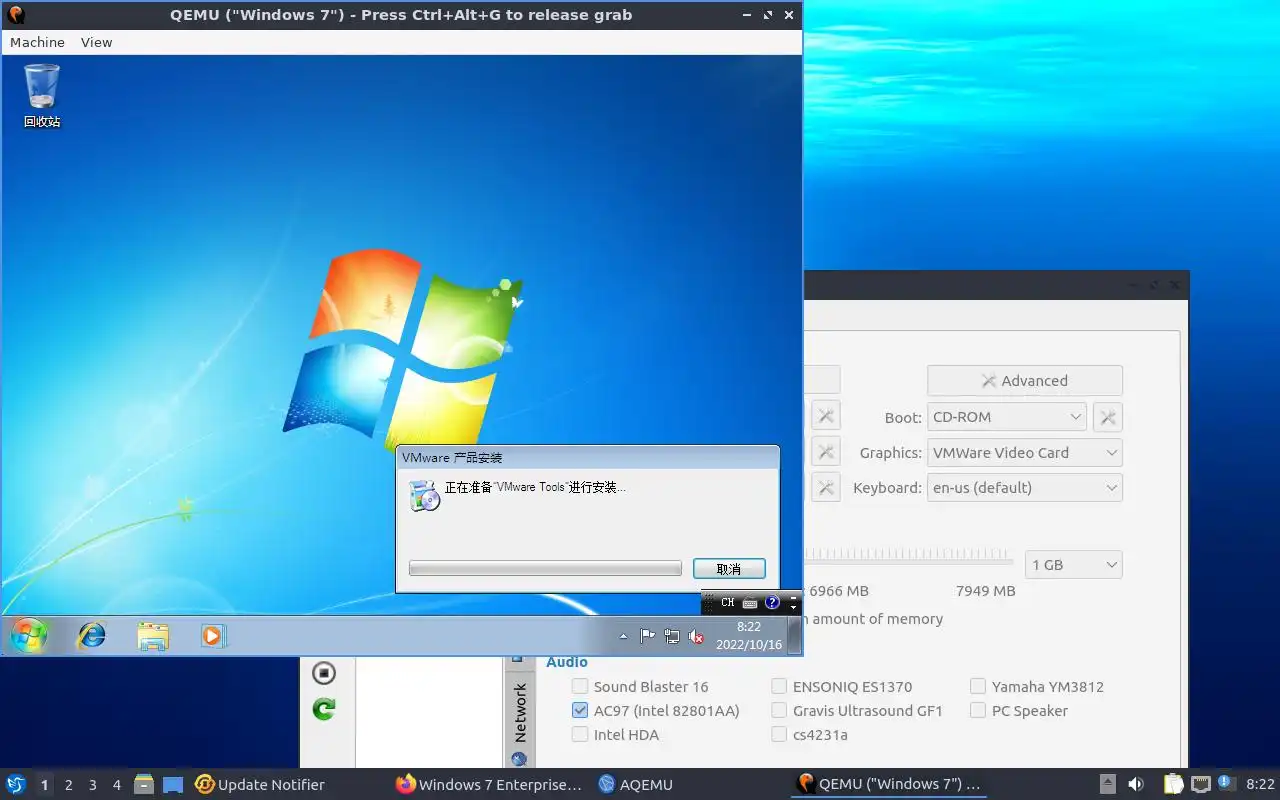Image resolution: width=1280 pixels, height=800 pixels.
Task: Switch to Windows 7 Enterprise Firefox task
Action: click(489, 785)
